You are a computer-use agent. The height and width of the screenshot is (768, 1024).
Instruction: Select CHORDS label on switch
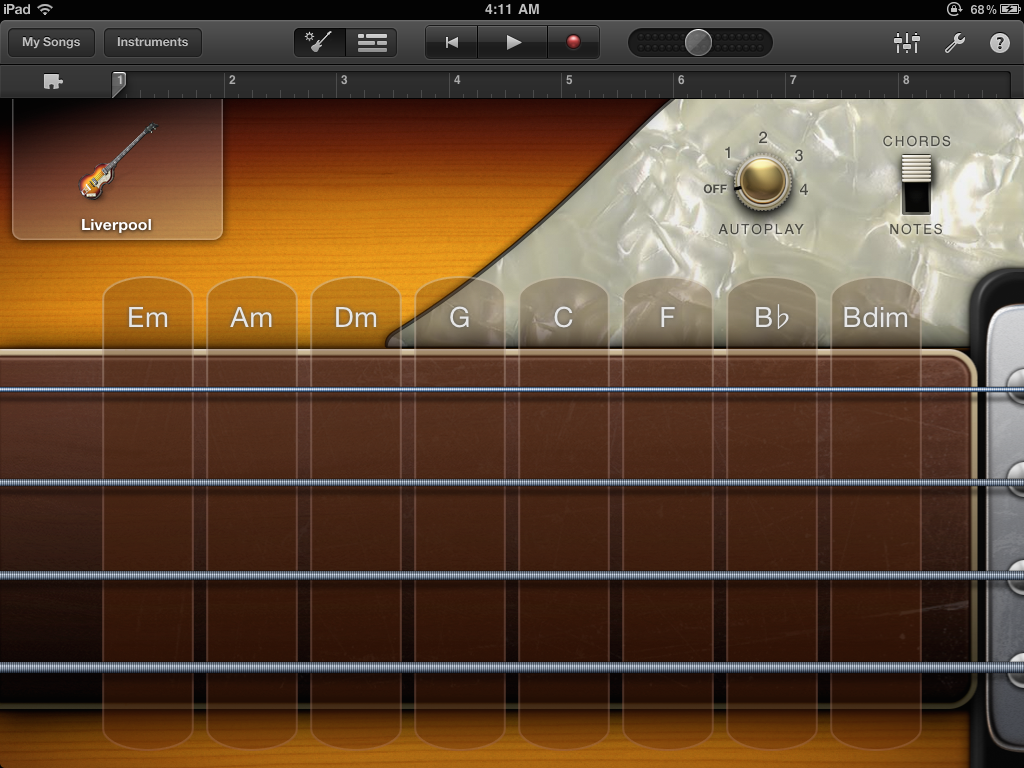917,141
